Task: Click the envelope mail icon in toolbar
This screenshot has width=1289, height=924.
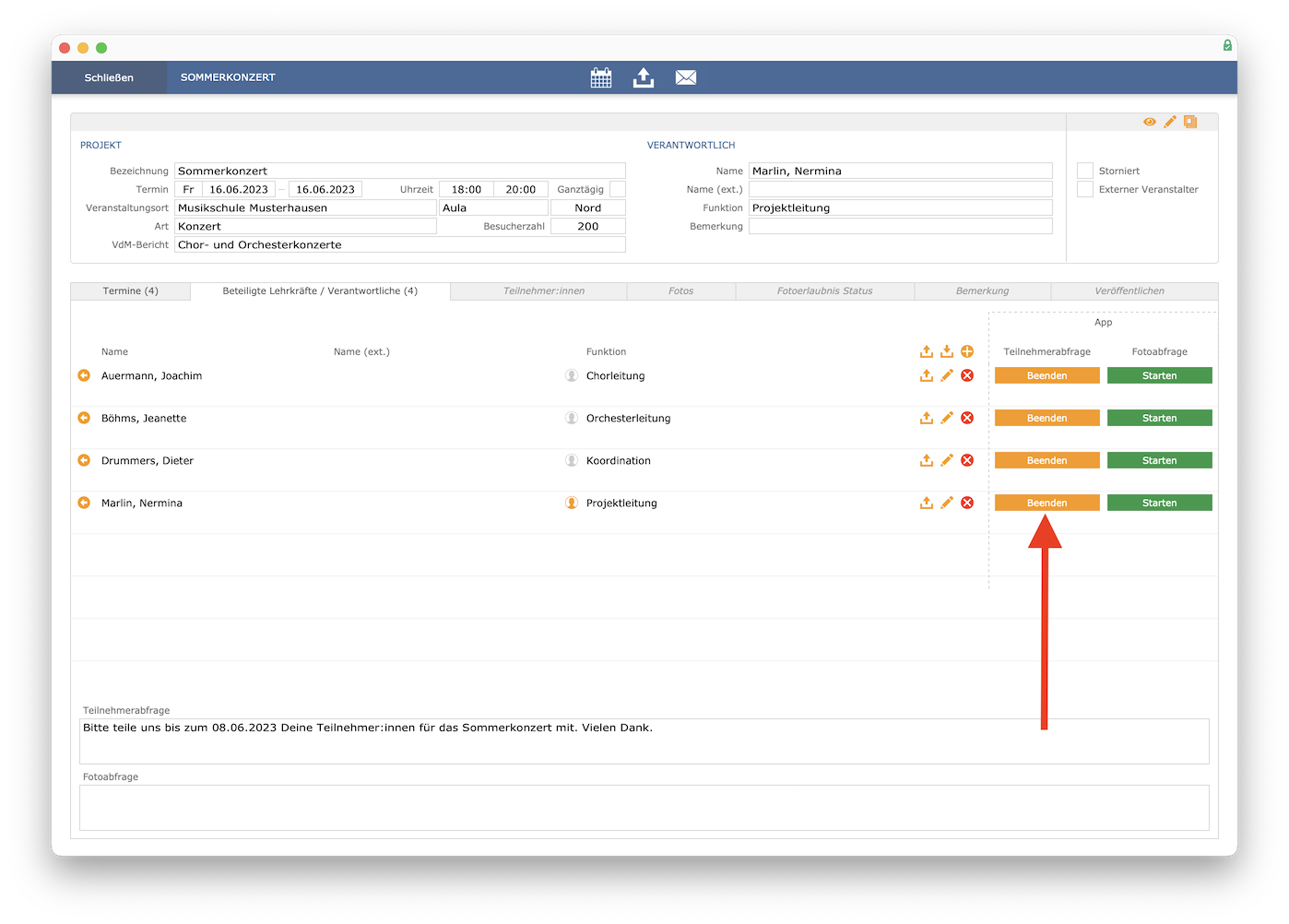Action: 686,77
